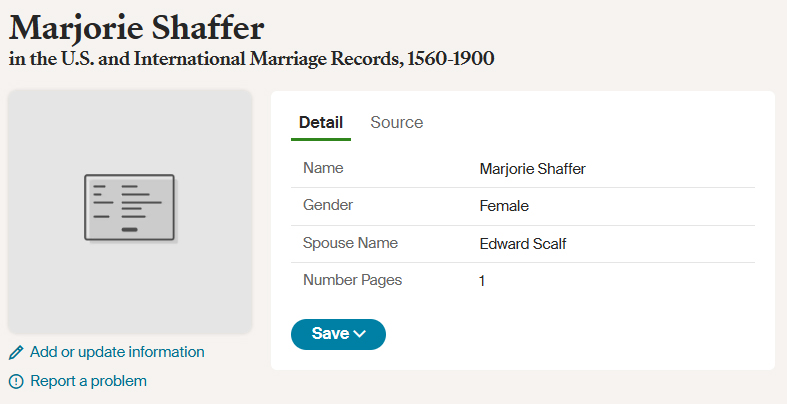This screenshot has height=404, width=787.
Task: Open the Save button menu
Action: pos(338,334)
